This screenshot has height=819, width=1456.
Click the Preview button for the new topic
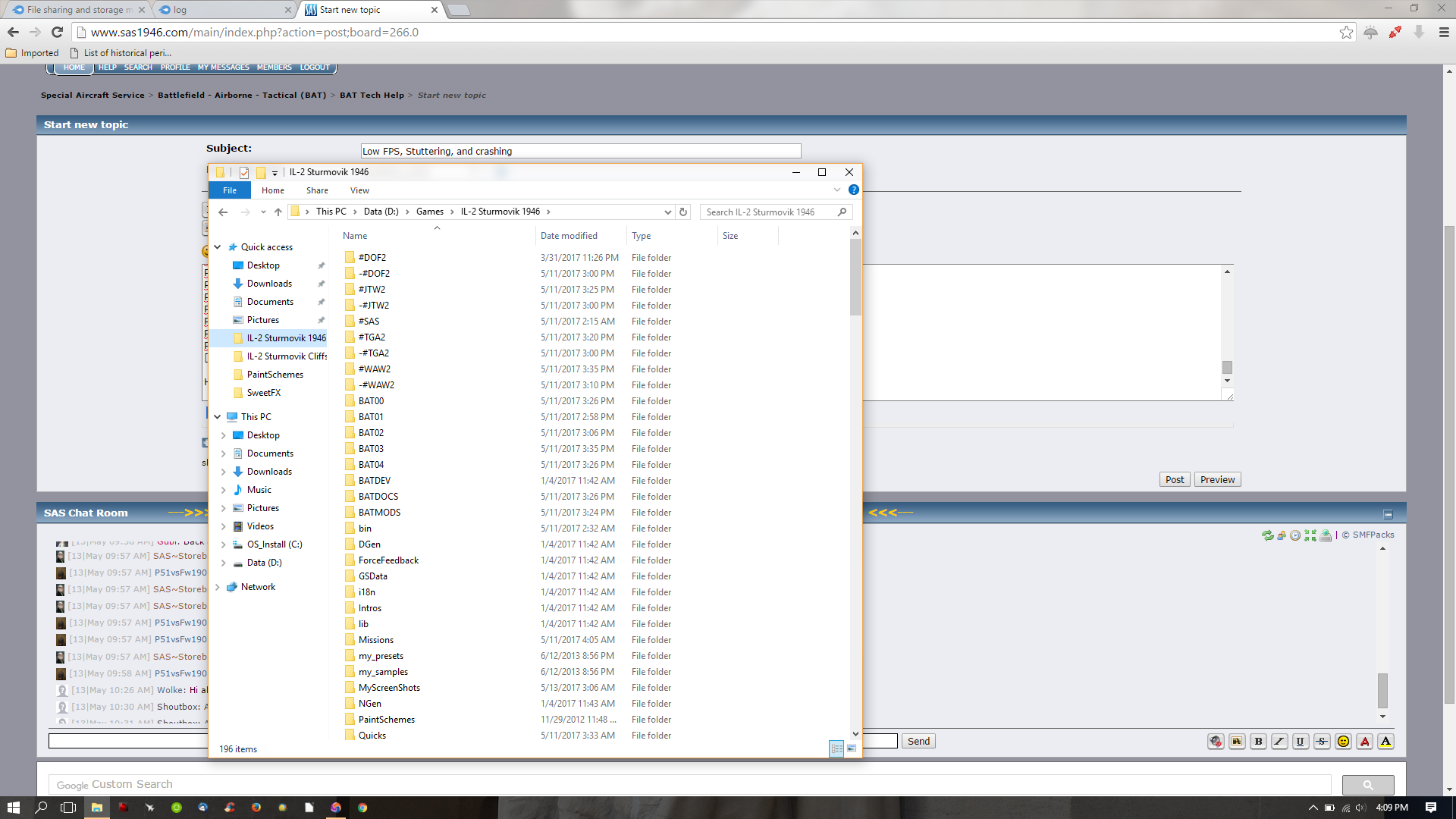(1217, 479)
